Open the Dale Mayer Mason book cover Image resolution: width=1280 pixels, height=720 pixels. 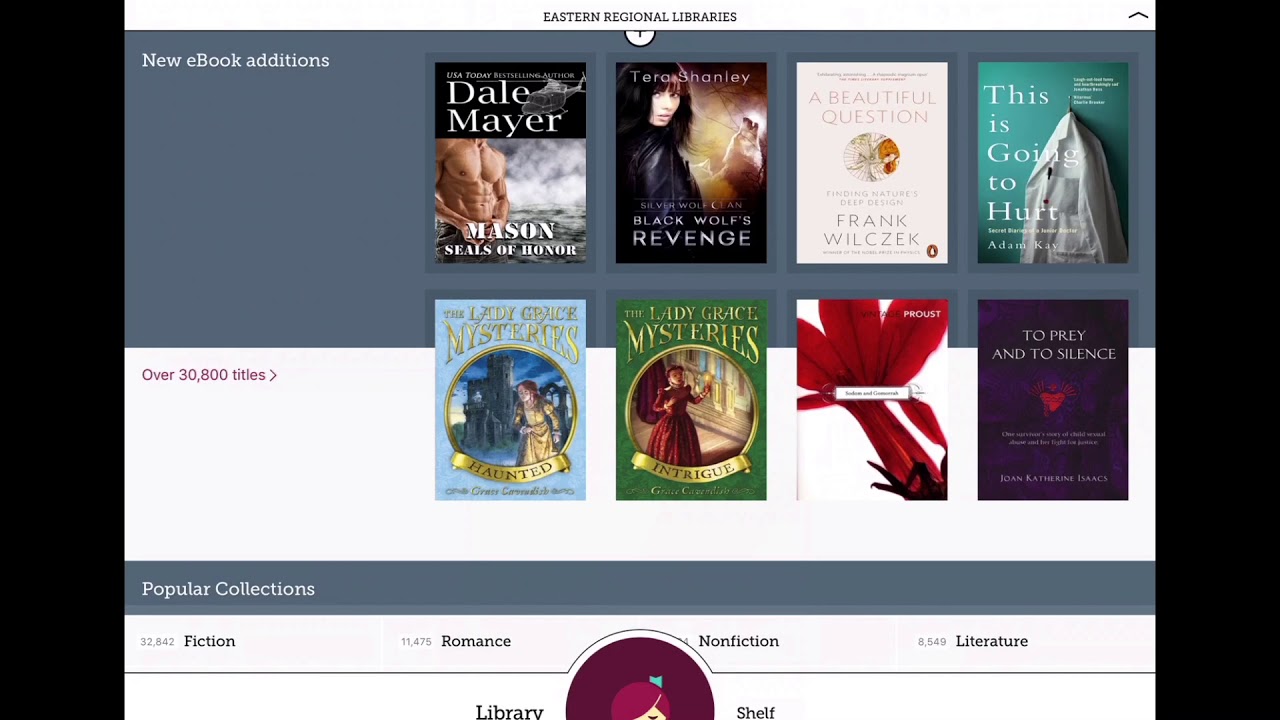(510, 163)
